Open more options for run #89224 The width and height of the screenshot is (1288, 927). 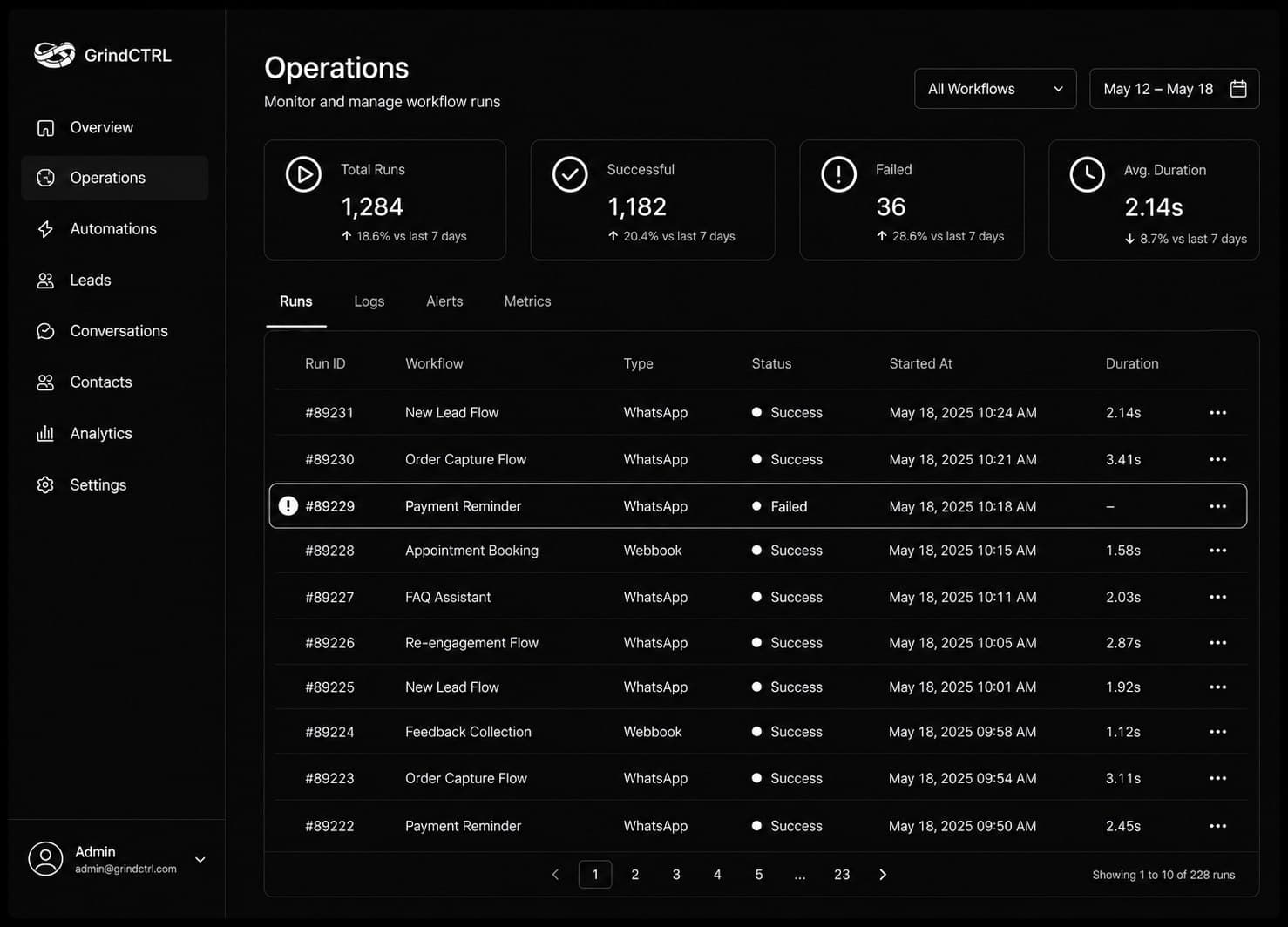(1218, 732)
